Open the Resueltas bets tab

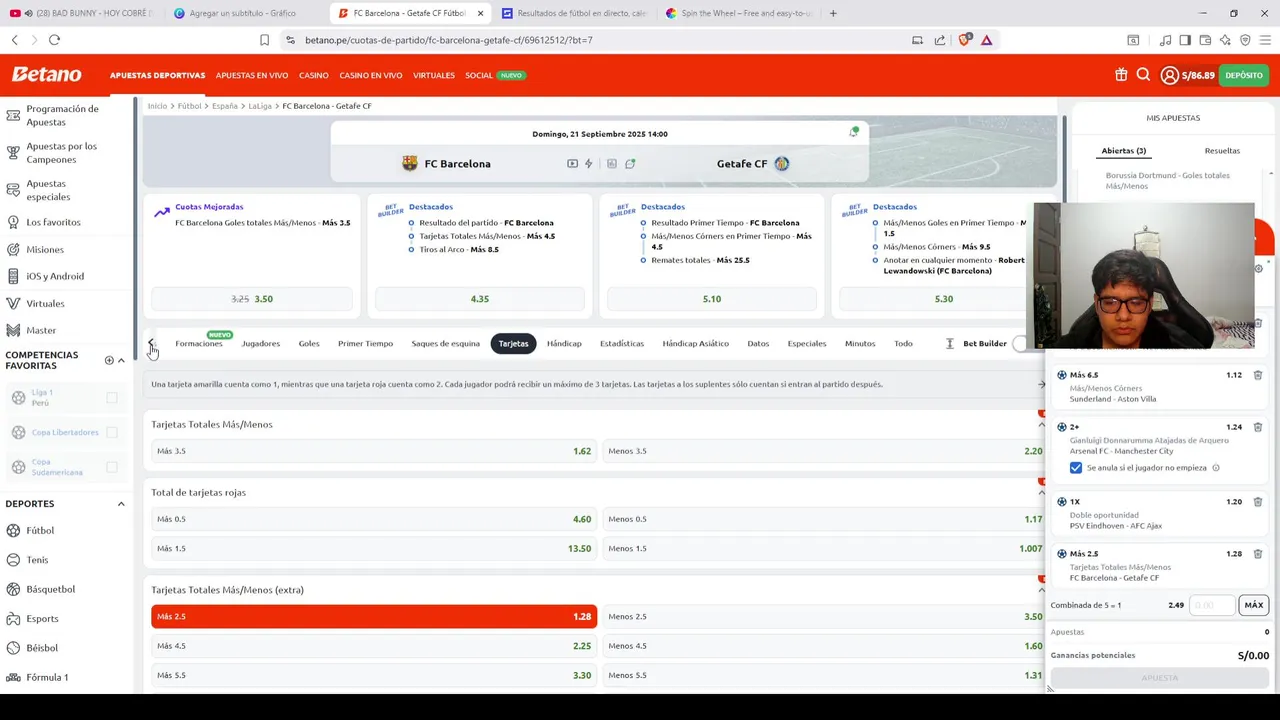[1222, 151]
